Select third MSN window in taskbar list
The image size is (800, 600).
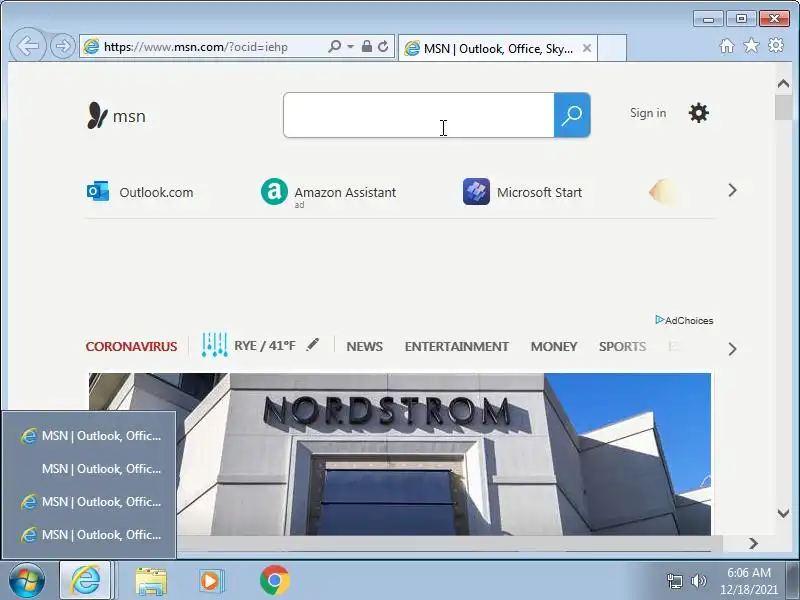point(90,502)
